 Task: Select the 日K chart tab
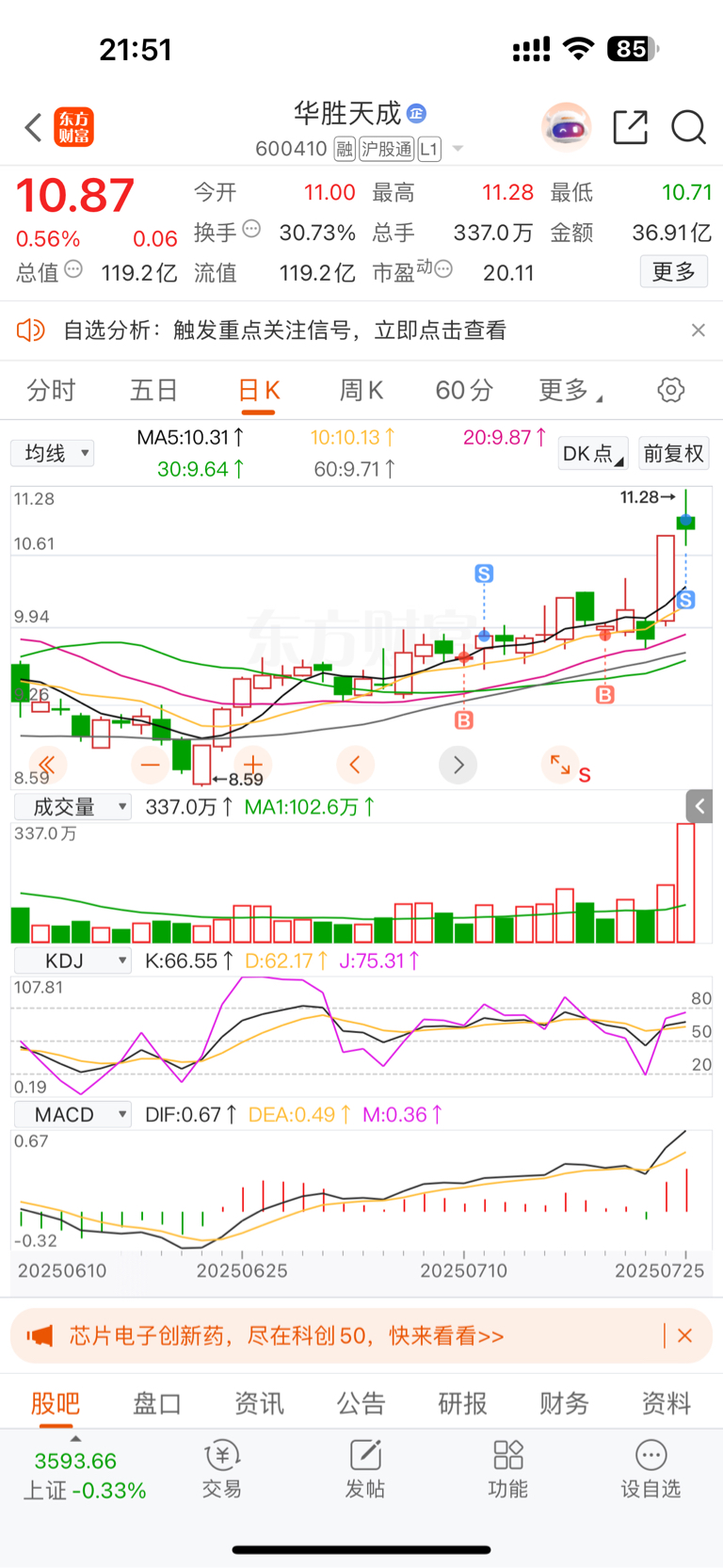pyautogui.click(x=259, y=390)
